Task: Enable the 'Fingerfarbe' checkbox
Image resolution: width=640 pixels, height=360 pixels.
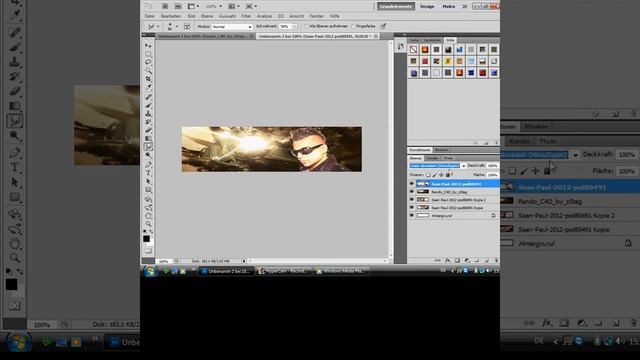Action: (x=353, y=26)
